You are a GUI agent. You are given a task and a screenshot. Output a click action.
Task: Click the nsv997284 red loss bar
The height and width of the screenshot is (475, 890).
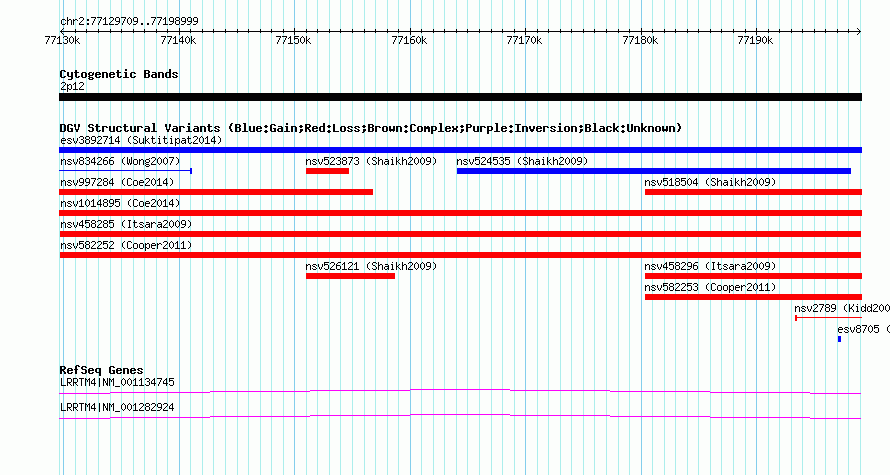click(x=216, y=192)
